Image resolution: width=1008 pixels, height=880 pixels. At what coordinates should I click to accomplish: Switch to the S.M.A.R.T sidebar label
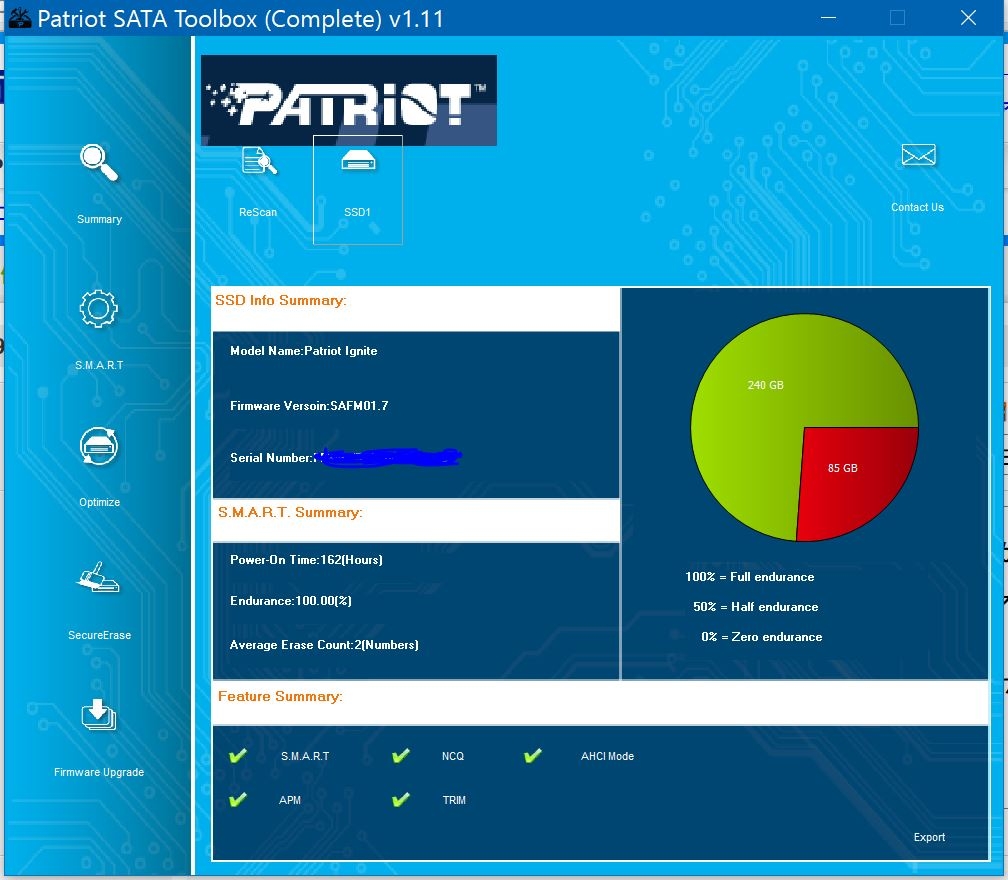point(99,365)
